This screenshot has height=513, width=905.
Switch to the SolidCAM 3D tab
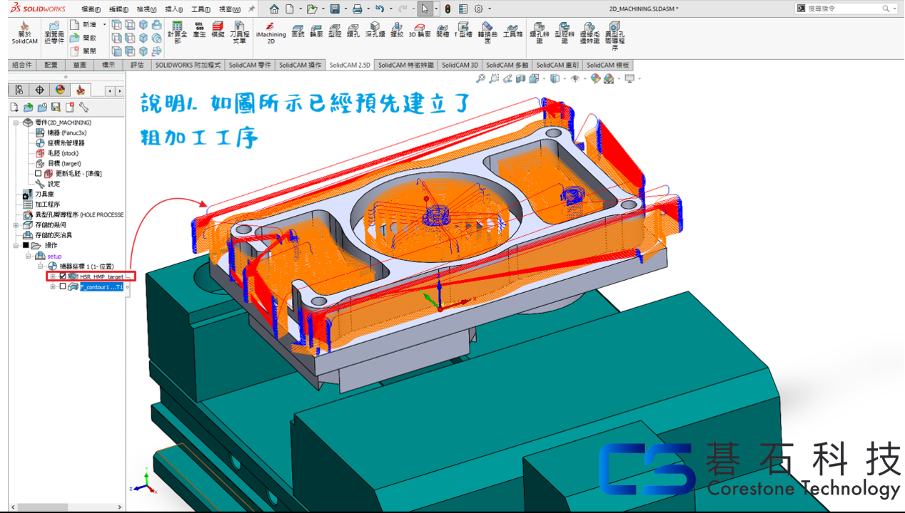pos(459,65)
